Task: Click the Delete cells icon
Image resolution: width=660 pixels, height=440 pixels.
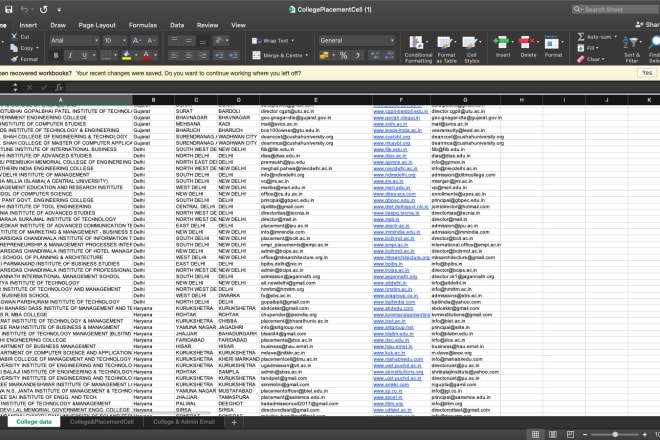Action: [x=525, y=42]
